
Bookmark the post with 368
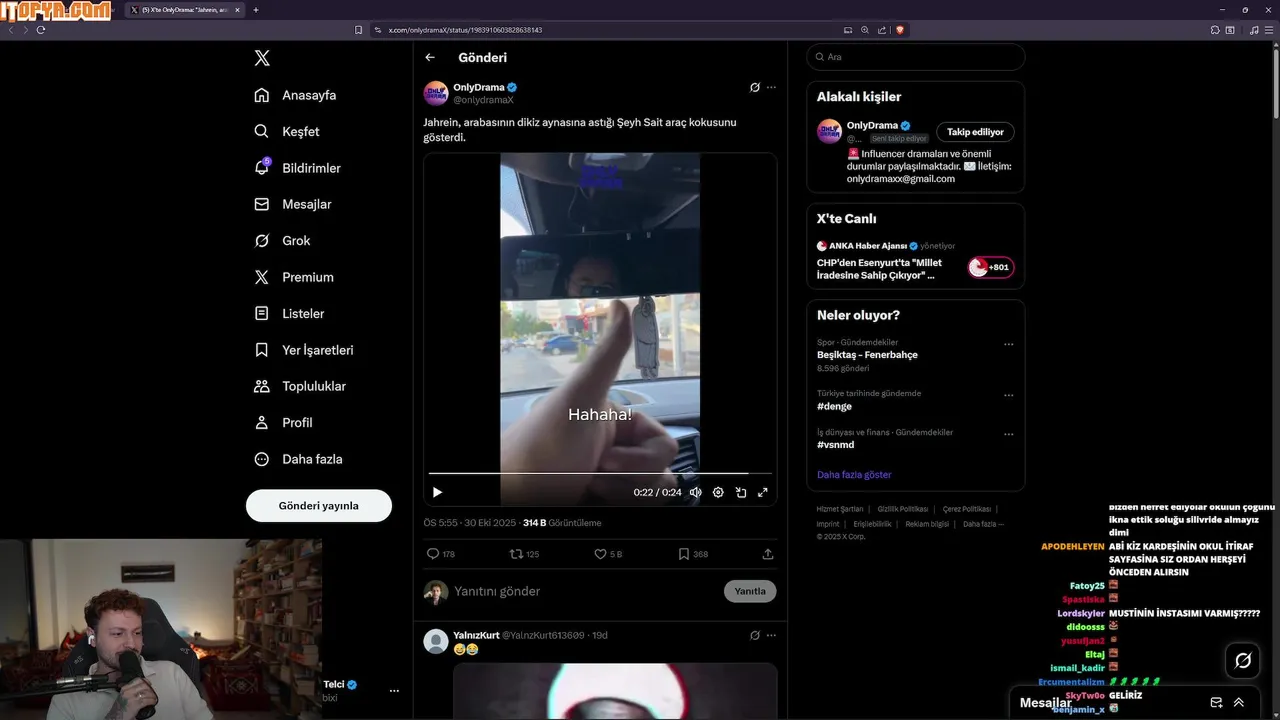point(693,554)
